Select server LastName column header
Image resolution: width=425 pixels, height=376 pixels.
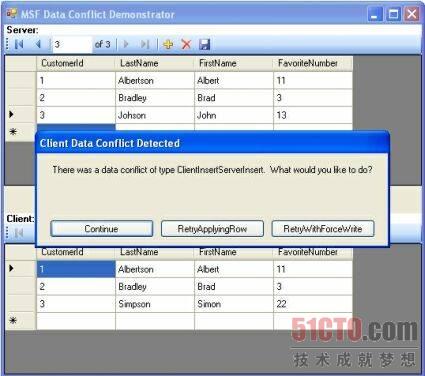pyautogui.click(x=155, y=63)
